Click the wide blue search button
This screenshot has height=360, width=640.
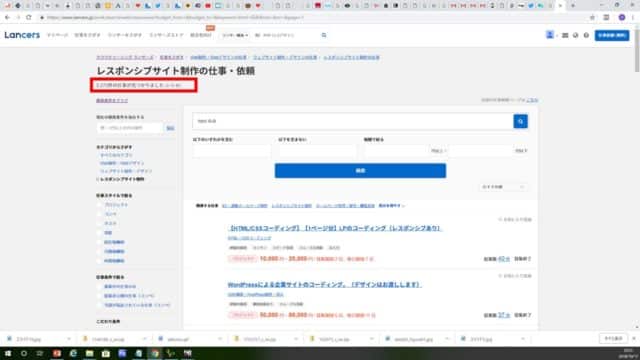(x=360, y=171)
